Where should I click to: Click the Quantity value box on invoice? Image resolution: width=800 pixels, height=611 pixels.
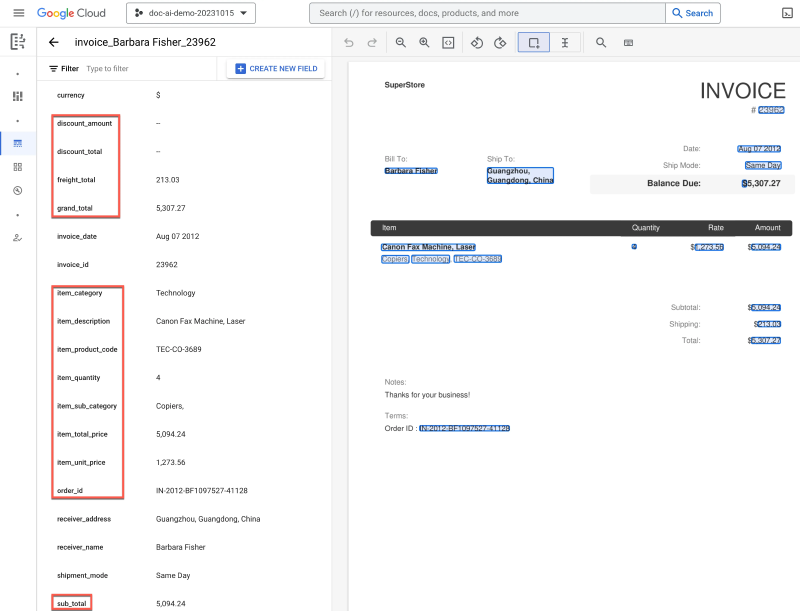(x=634, y=246)
